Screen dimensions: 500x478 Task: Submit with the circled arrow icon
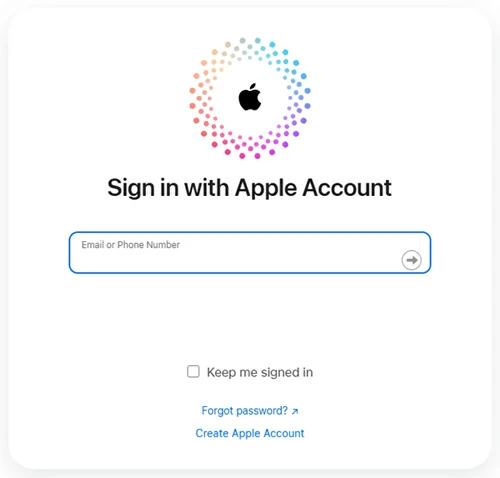(411, 260)
